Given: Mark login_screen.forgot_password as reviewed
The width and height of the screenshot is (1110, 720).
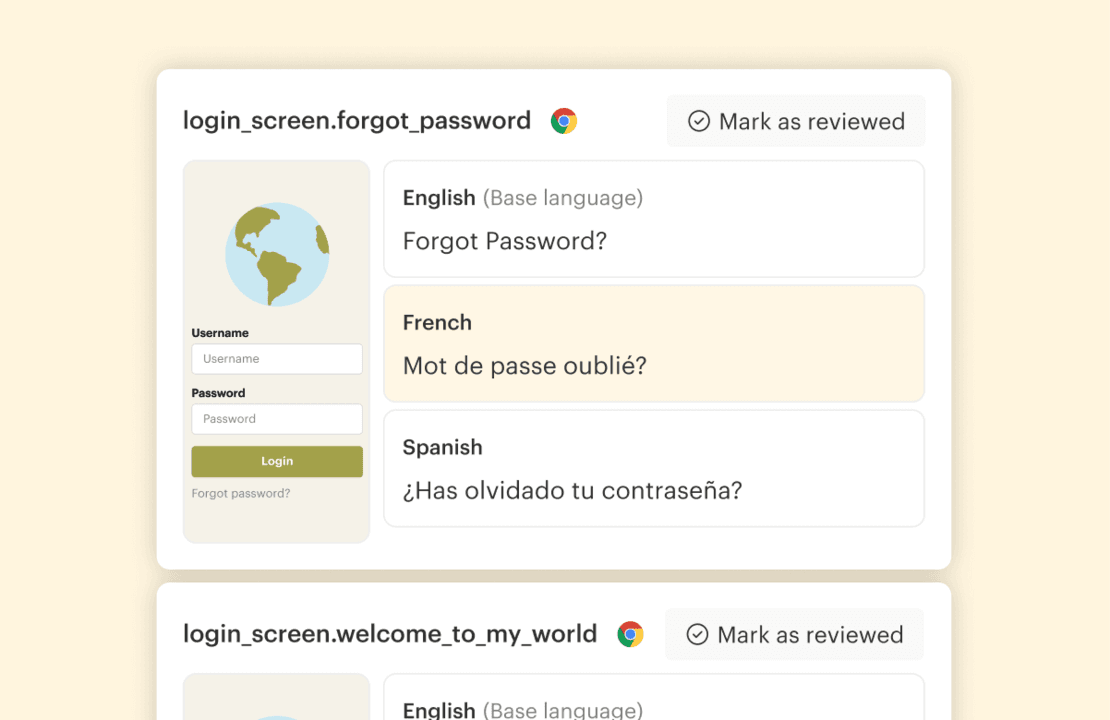Looking at the screenshot, I should click(796, 121).
